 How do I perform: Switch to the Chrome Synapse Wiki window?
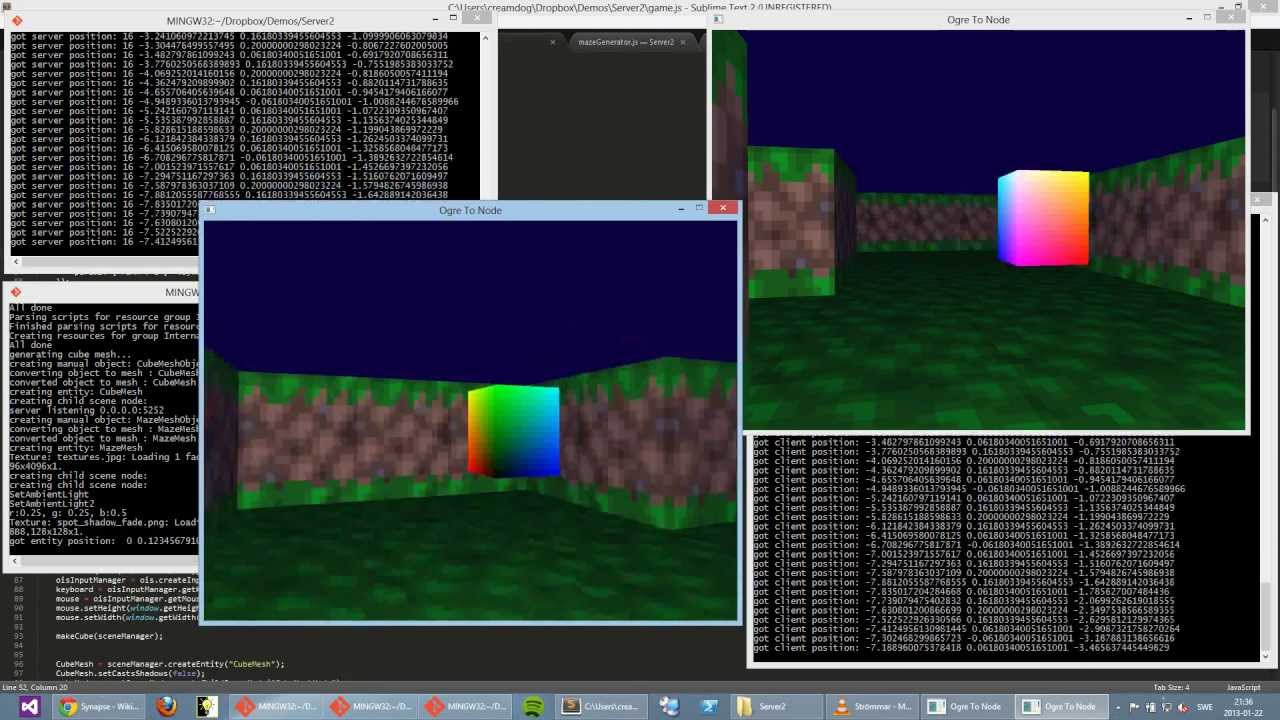pyautogui.click(x=98, y=706)
